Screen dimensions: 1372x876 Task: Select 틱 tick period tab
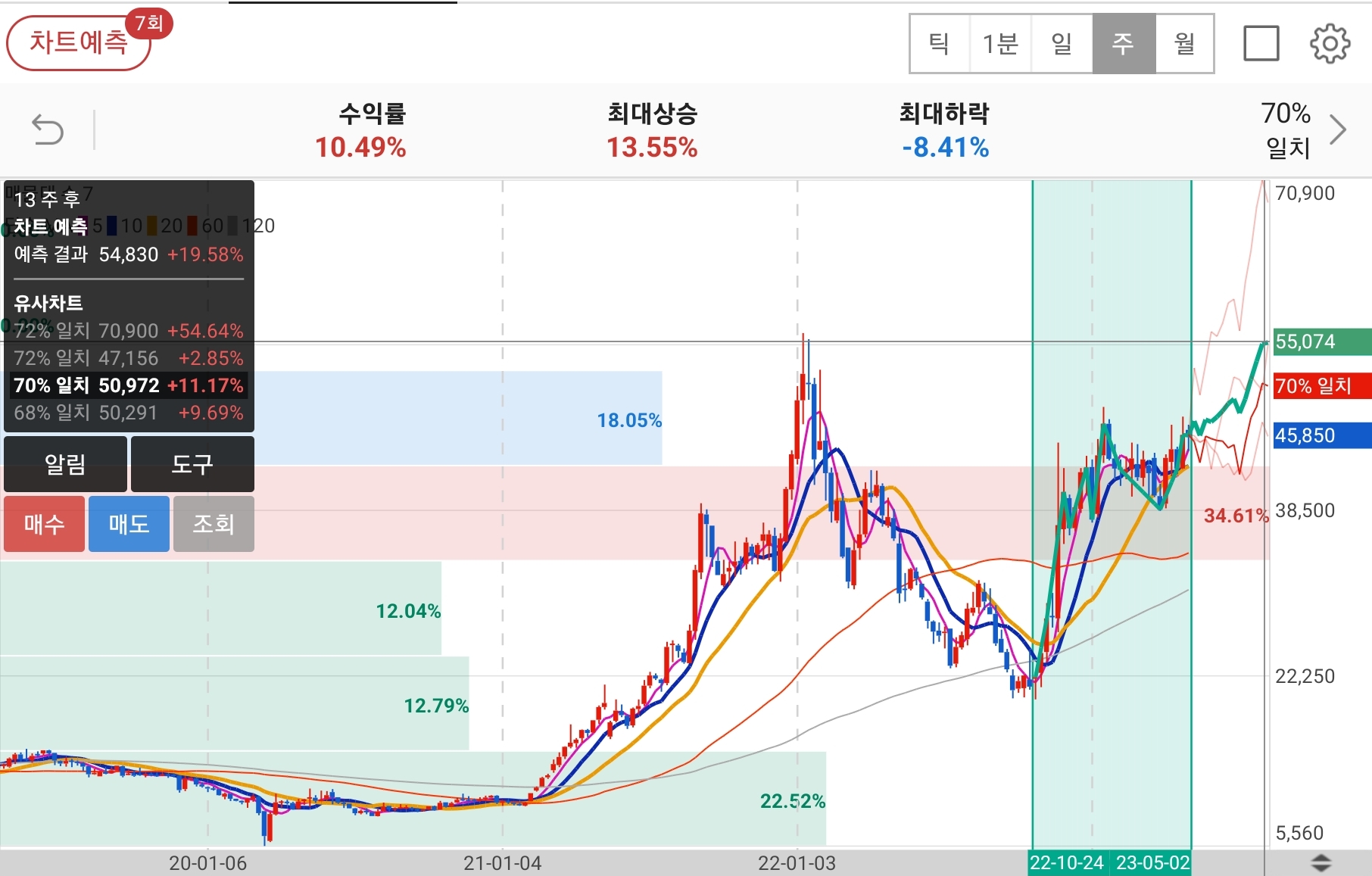[940, 44]
